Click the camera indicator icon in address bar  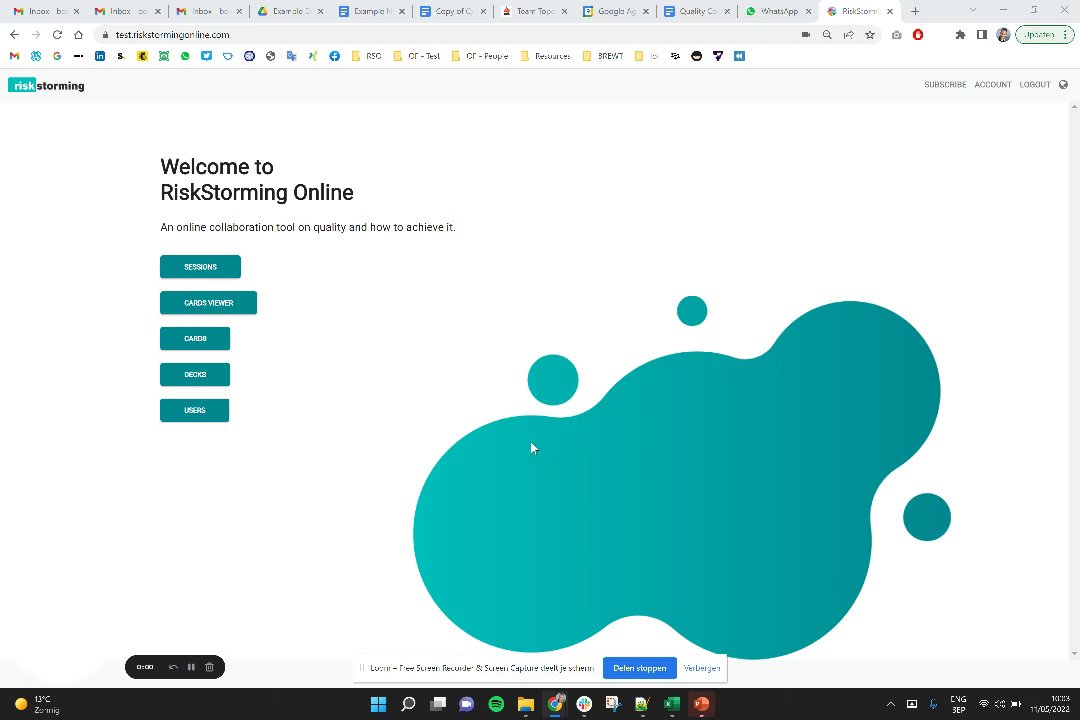coord(805,34)
